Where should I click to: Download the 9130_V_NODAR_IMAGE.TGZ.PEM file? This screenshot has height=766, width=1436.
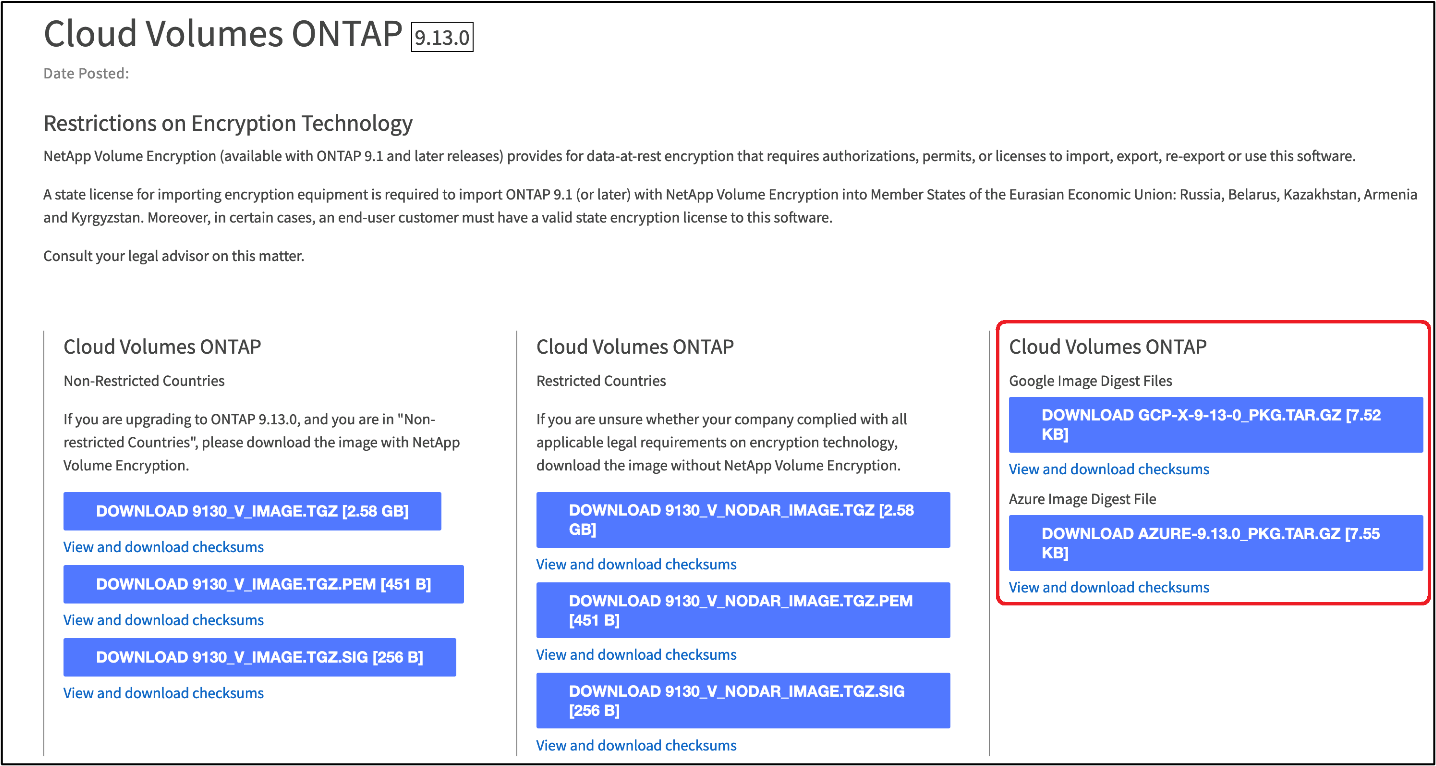tap(743, 610)
